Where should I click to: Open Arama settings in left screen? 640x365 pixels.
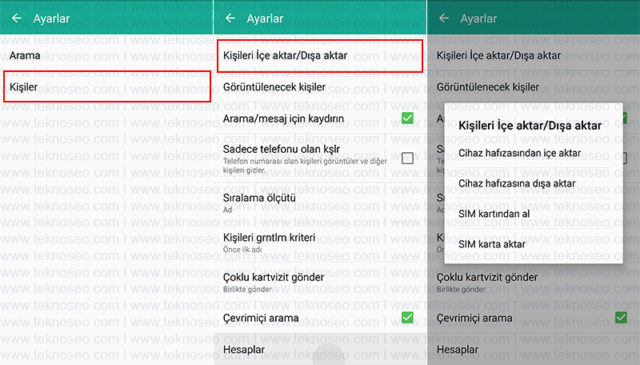(107, 55)
